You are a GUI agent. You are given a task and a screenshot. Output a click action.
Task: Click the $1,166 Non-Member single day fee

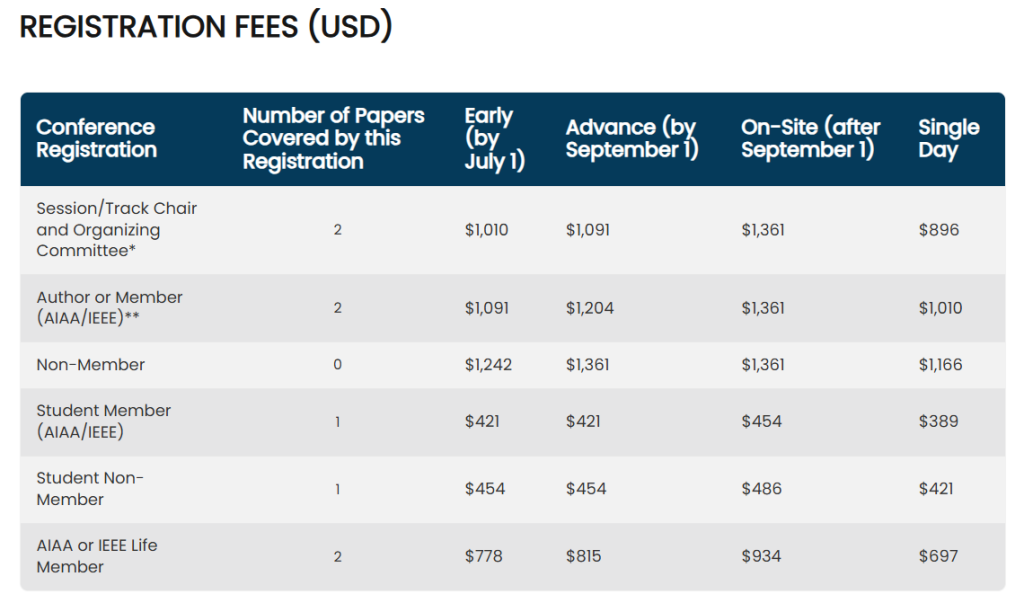coord(940,365)
